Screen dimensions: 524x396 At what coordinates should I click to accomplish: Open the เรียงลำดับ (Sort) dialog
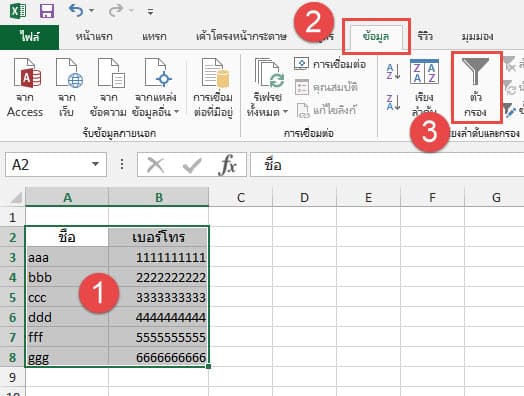coord(424,88)
